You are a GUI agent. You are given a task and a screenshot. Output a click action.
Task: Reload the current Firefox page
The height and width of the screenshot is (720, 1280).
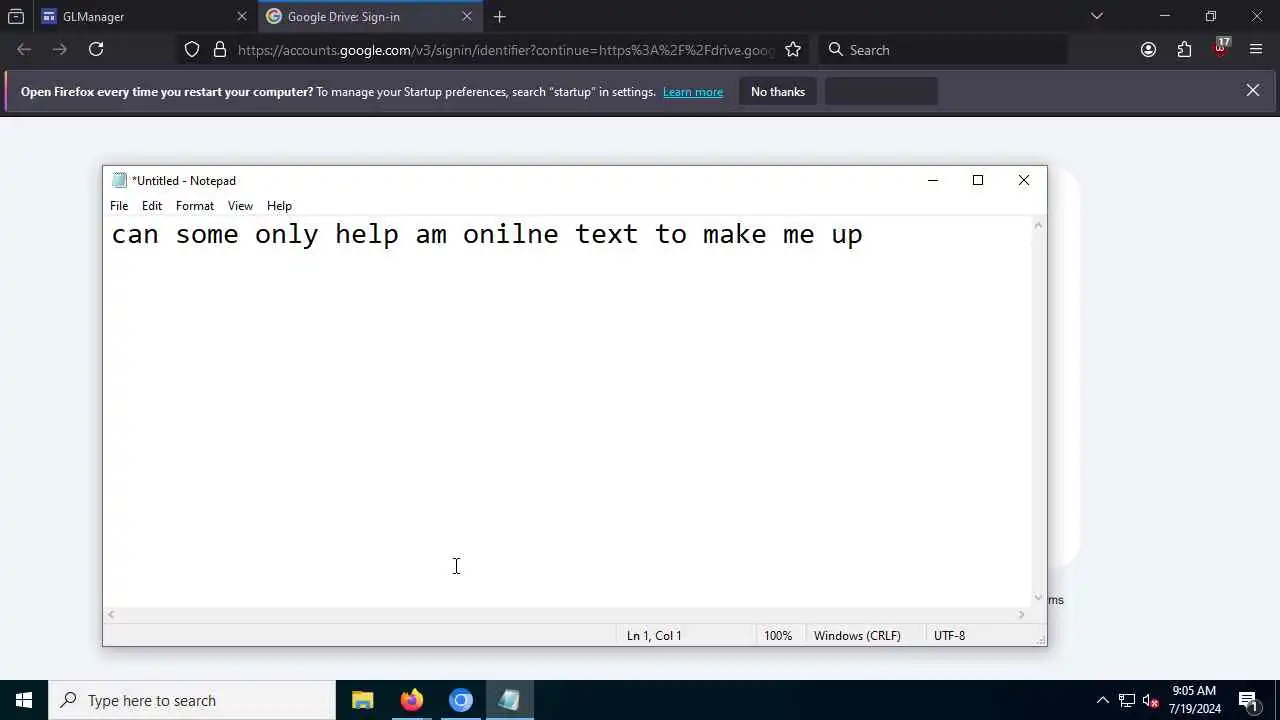coord(96,49)
